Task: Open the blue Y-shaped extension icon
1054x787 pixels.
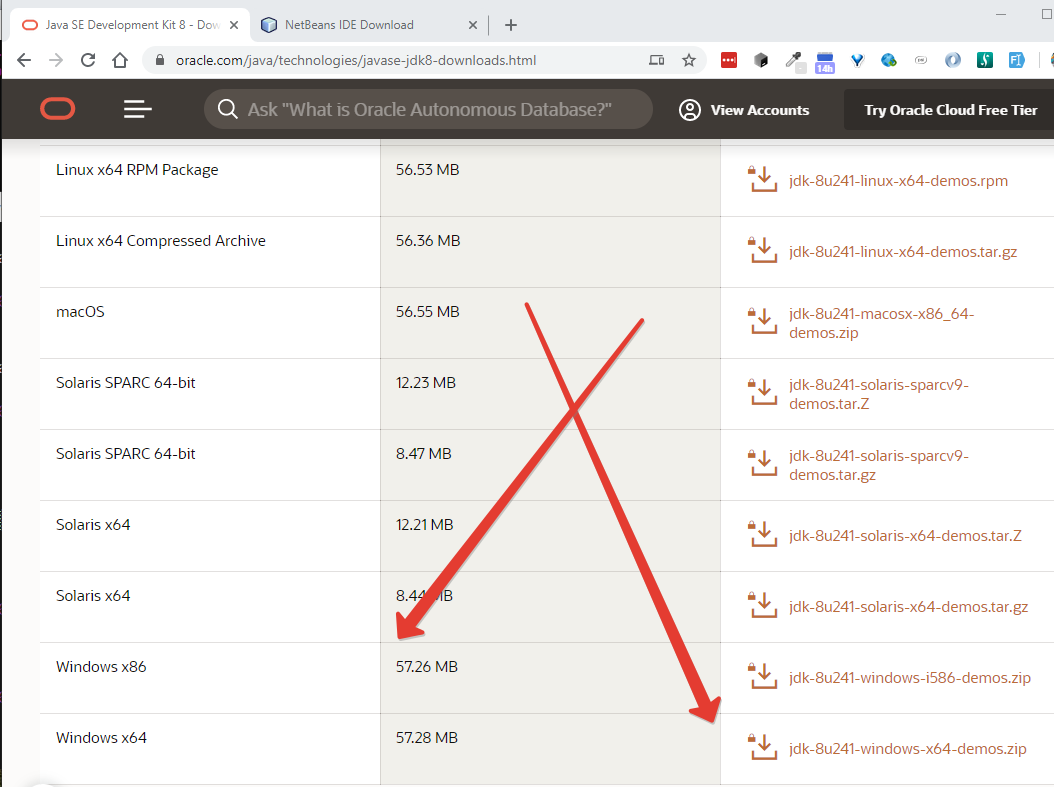Action: point(857,60)
